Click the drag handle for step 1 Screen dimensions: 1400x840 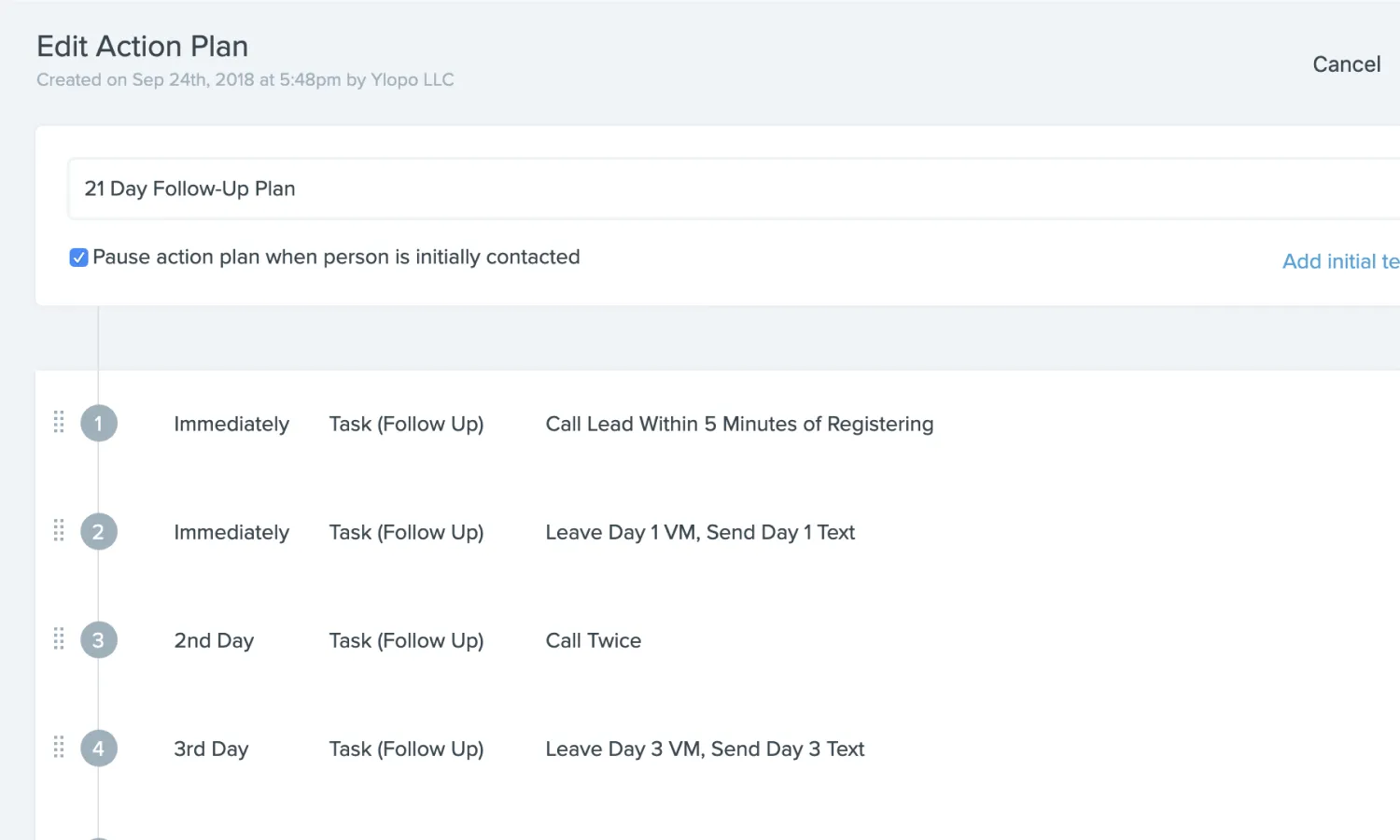click(x=58, y=423)
